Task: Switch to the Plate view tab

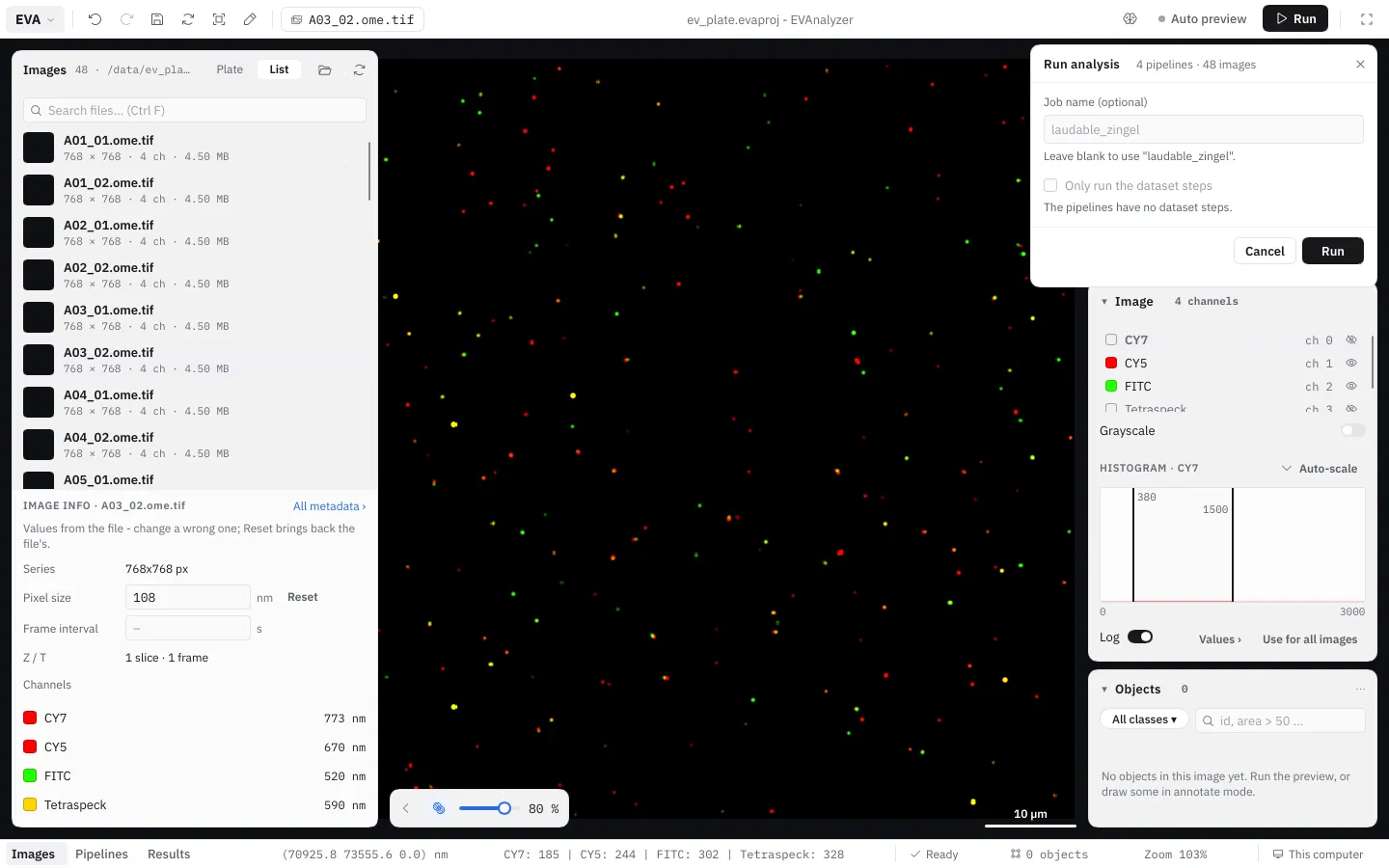Action: coord(230,69)
